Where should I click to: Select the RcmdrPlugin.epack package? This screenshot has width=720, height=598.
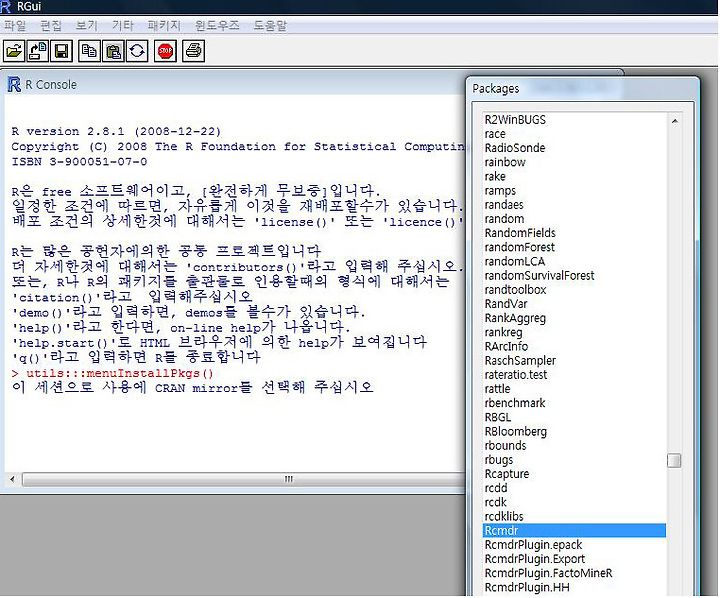pyautogui.click(x=574, y=545)
